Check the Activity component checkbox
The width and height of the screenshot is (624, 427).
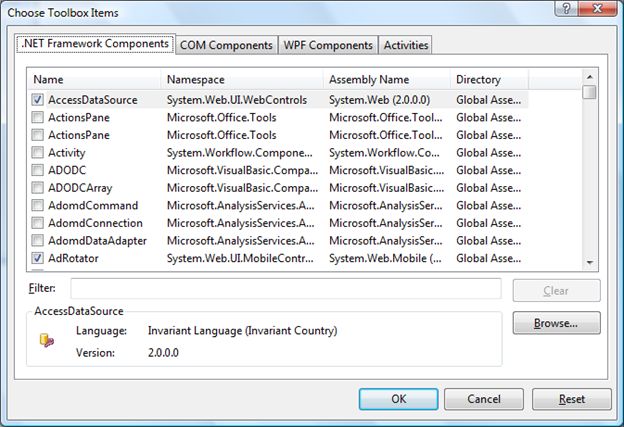[x=37, y=152]
